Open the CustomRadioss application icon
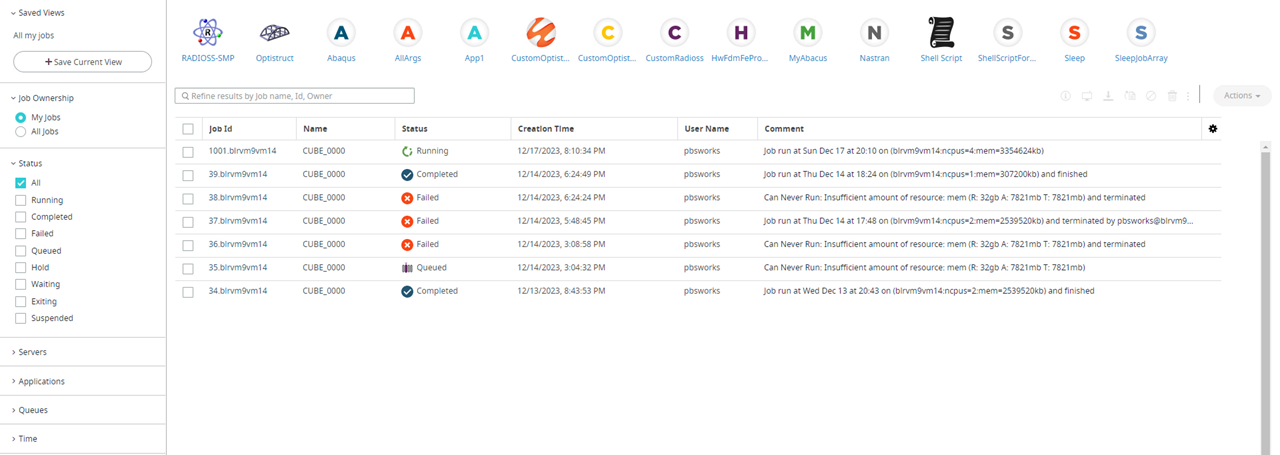 coord(674,33)
